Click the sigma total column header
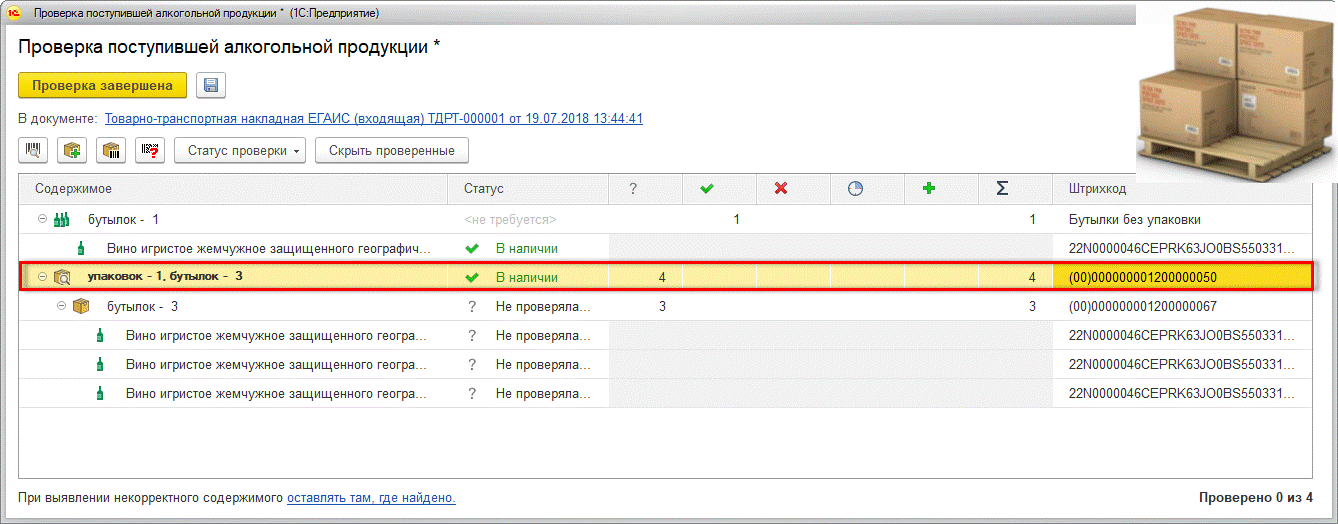 [1002, 188]
